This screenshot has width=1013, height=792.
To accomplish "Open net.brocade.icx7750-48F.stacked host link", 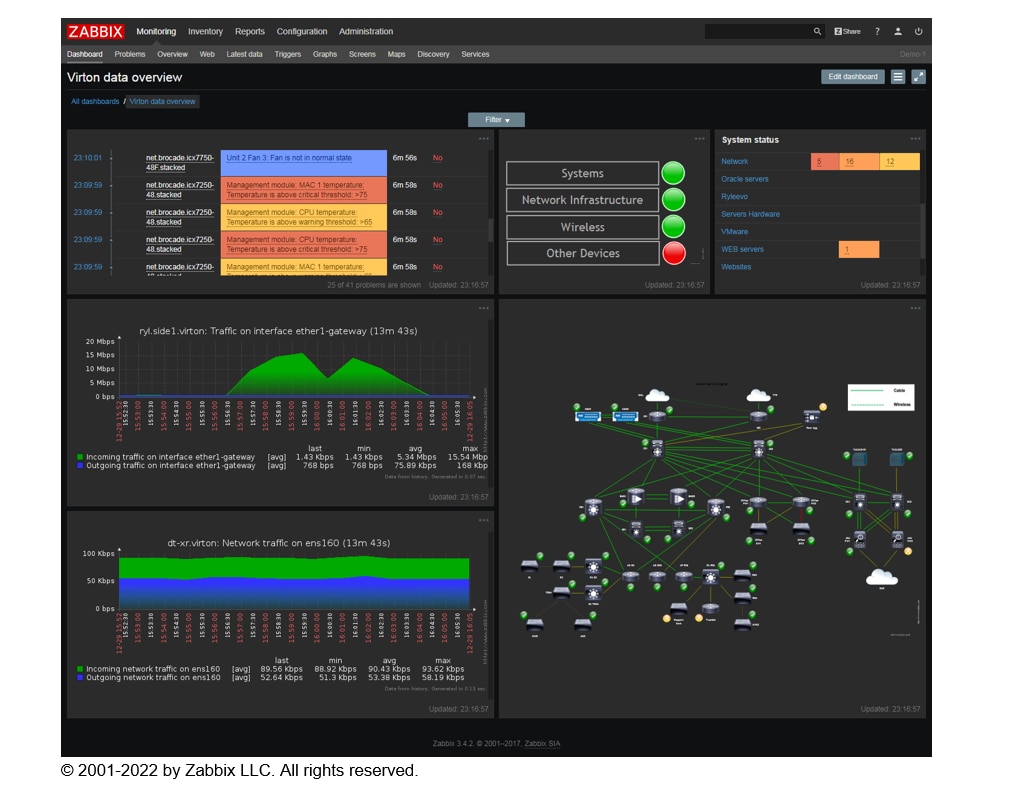I will (180, 162).
